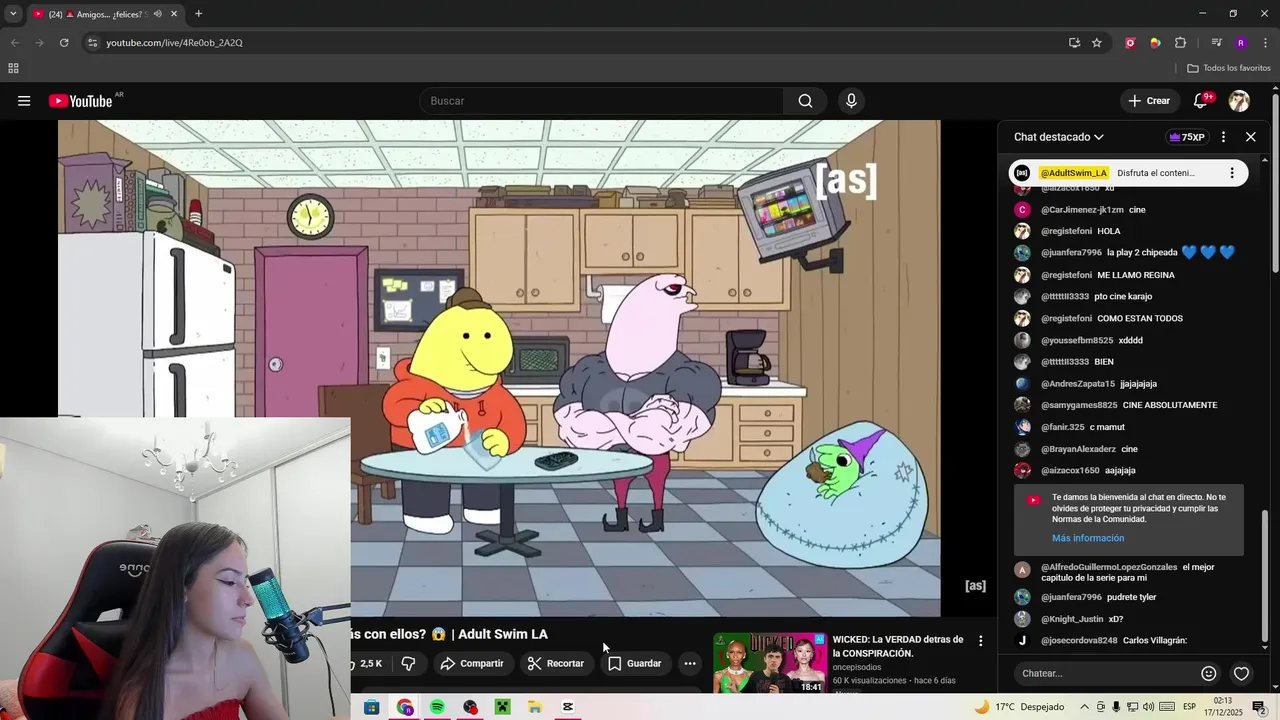Click the address bar URL
Image resolution: width=1280 pixels, height=720 pixels.
[174, 43]
